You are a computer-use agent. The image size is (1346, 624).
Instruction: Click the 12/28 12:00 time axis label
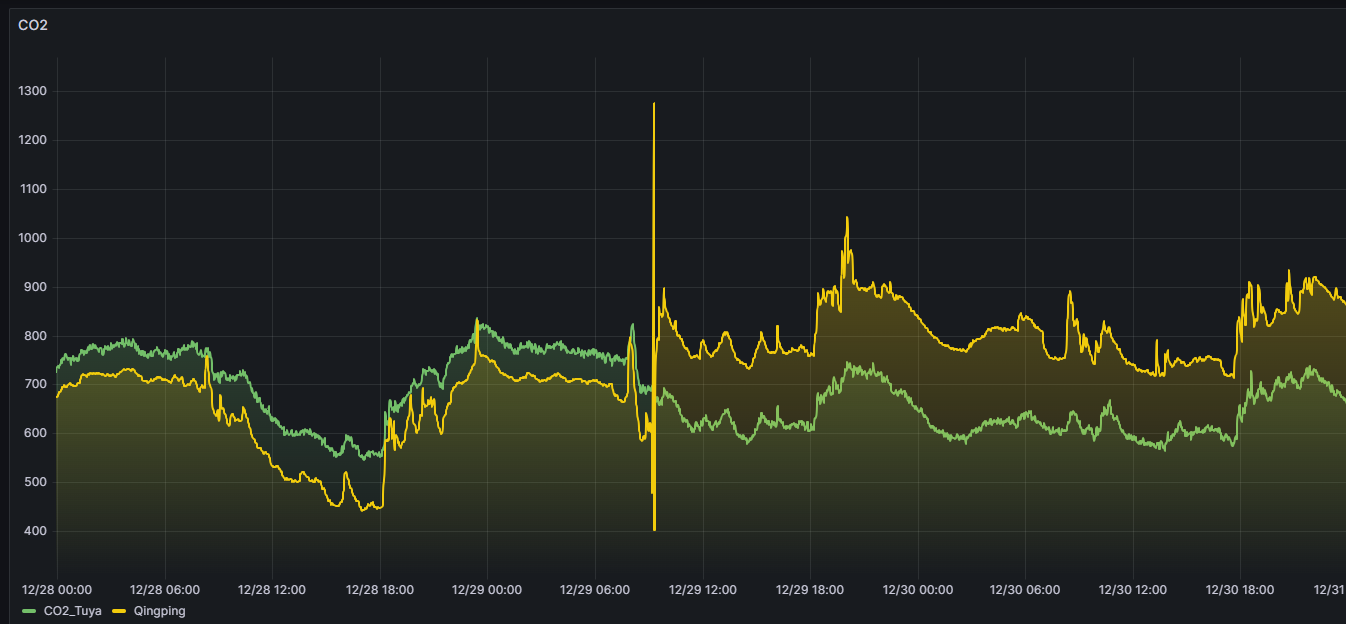(272, 590)
